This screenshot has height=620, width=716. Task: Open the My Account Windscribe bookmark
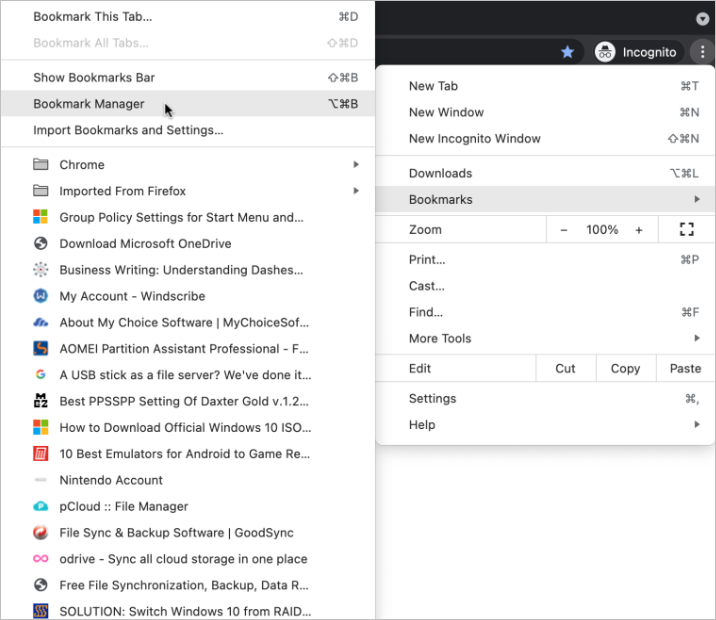pyautogui.click(x=132, y=296)
